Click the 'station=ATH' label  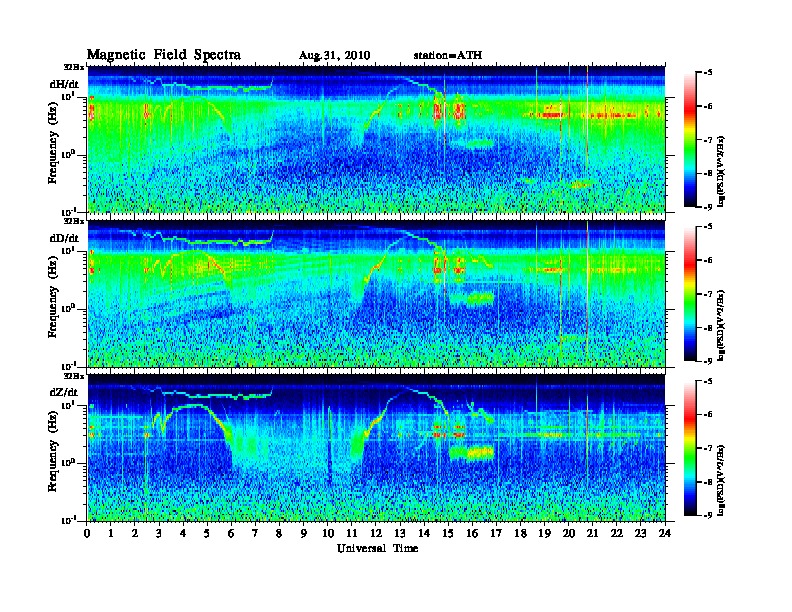[x=448, y=56]
